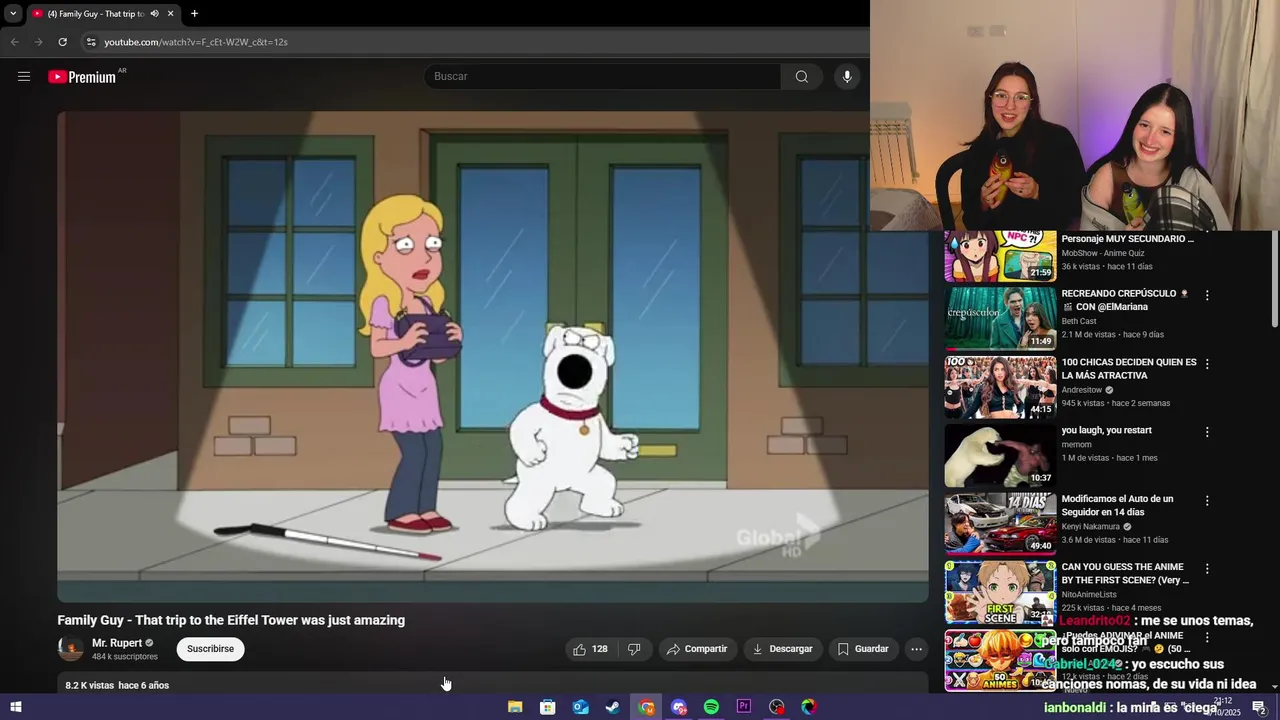The width and height of the screenshot is (1280, 720).
Task: Click channel name 'NitoAnimeLists'
Action: click(x=1089, y=594)
